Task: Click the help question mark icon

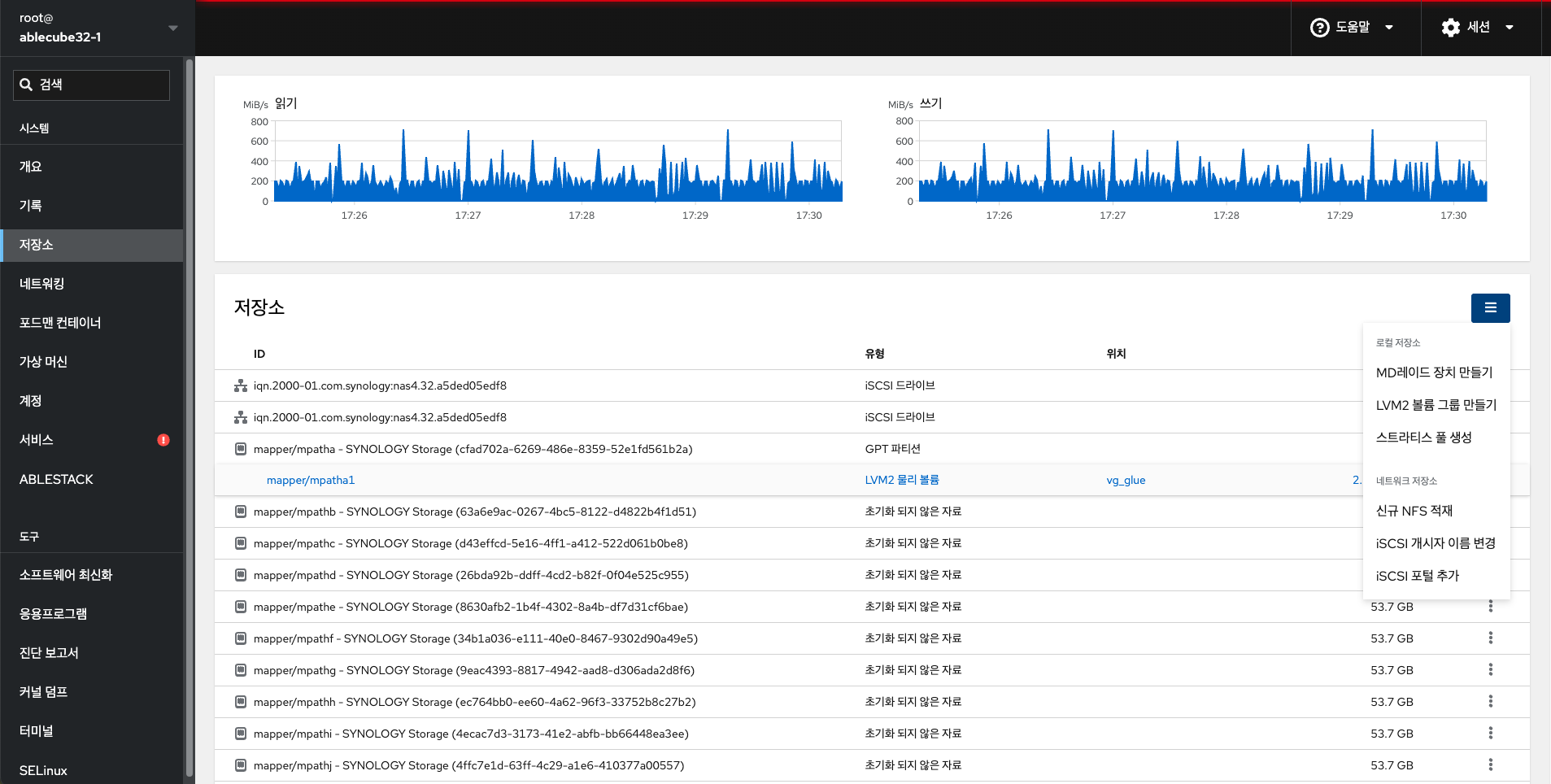Action: click(1319, 28)
